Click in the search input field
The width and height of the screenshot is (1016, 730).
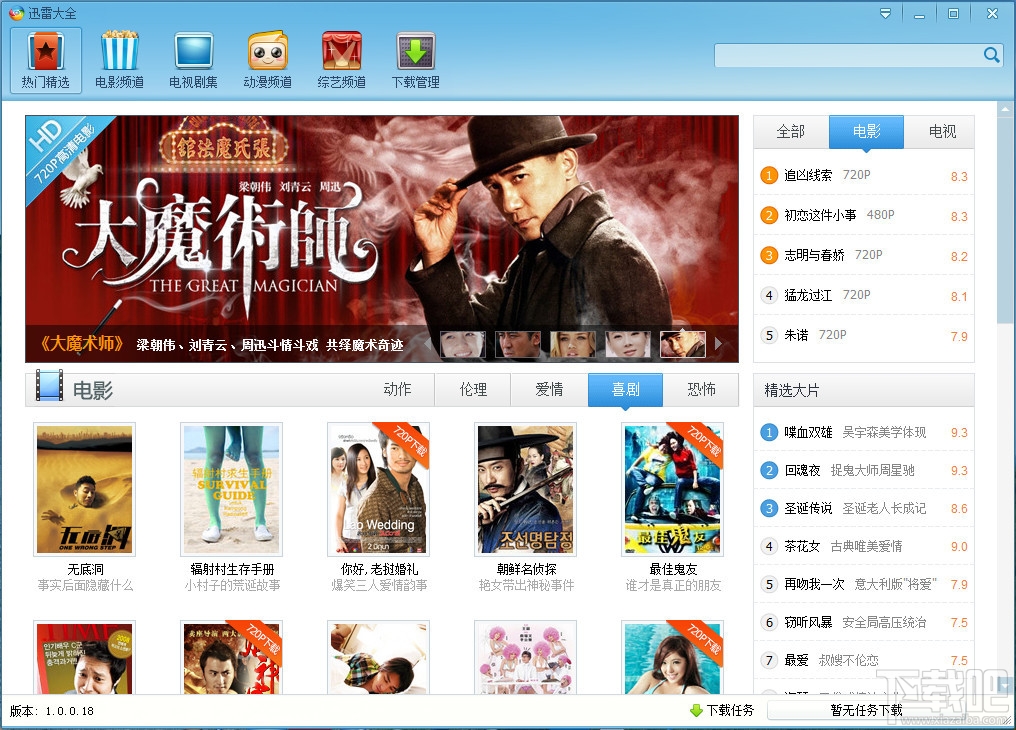[849, 55]
